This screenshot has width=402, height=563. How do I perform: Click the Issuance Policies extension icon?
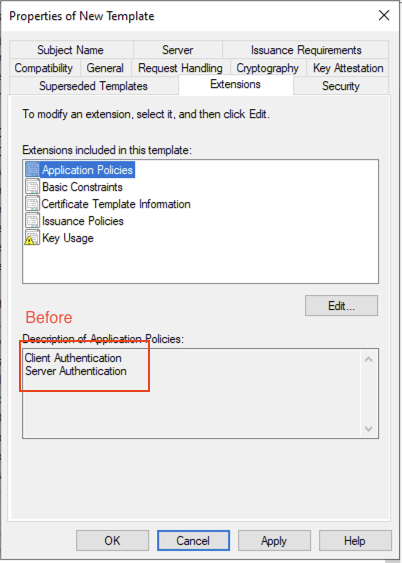[32, 221]
